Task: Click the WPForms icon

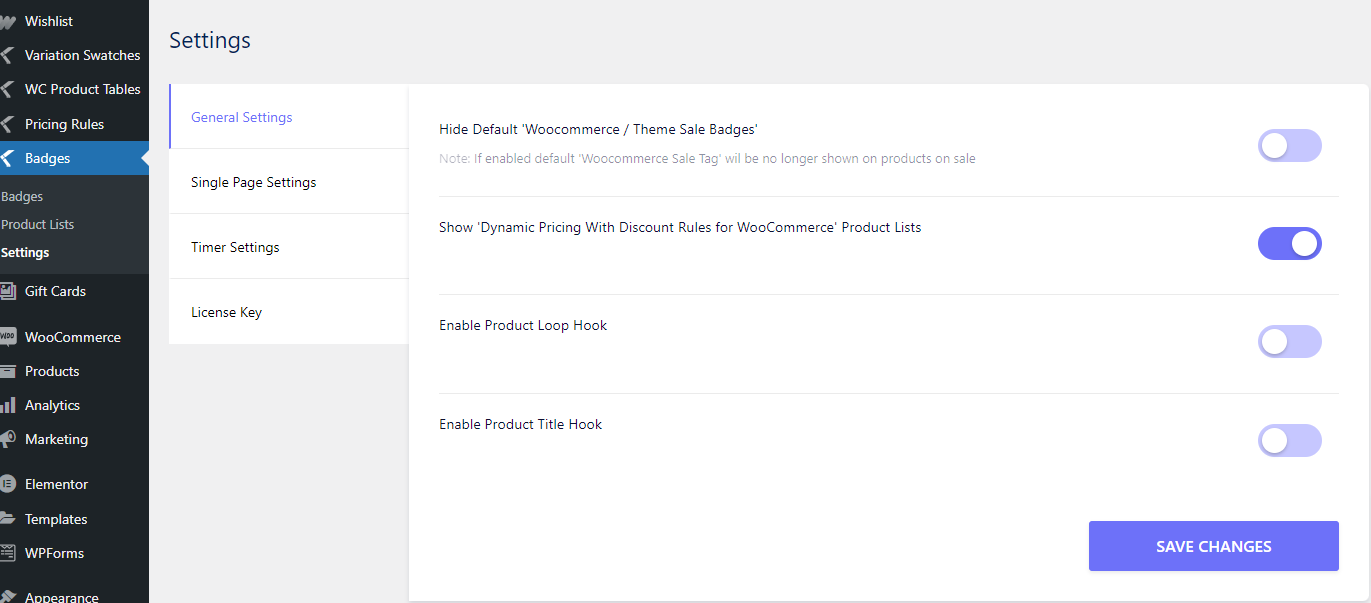Action: [8, 553]
